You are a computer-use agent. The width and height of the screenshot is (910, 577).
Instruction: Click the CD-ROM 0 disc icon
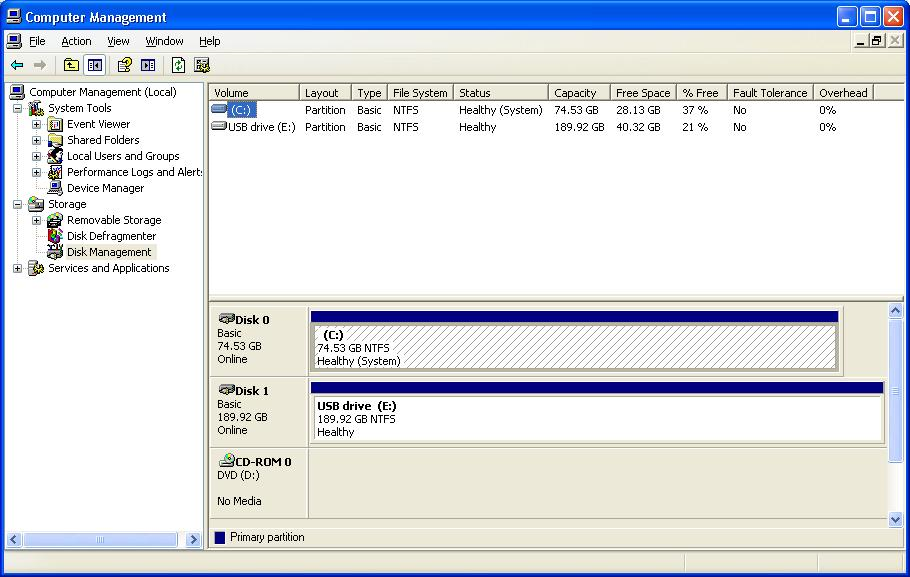tap(226, 460)
